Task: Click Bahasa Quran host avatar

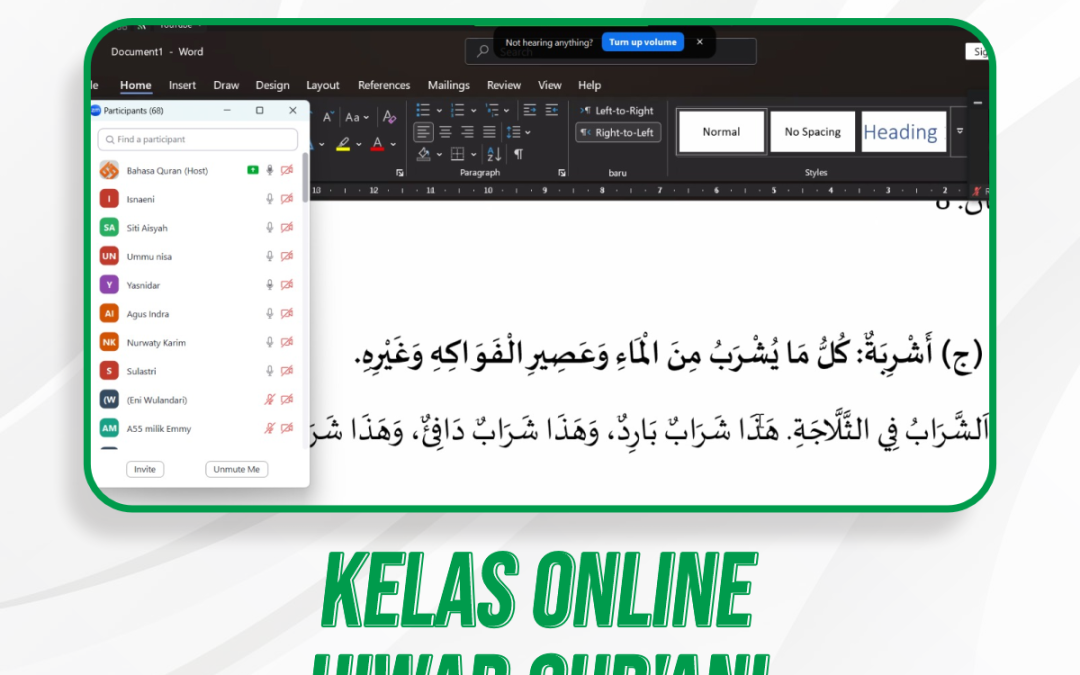Action: [109, 170]
